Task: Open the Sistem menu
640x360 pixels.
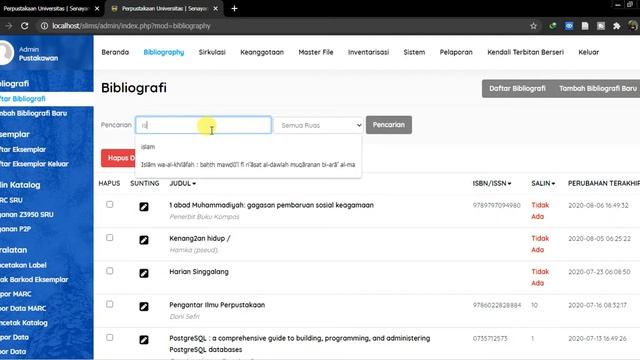Action: (414, 52)
